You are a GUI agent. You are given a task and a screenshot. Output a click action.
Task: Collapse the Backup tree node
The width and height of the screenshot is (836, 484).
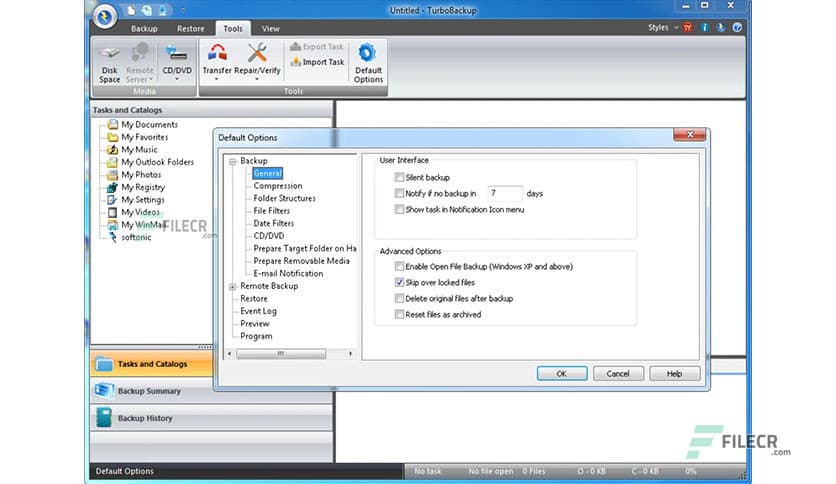pos(232,161)
